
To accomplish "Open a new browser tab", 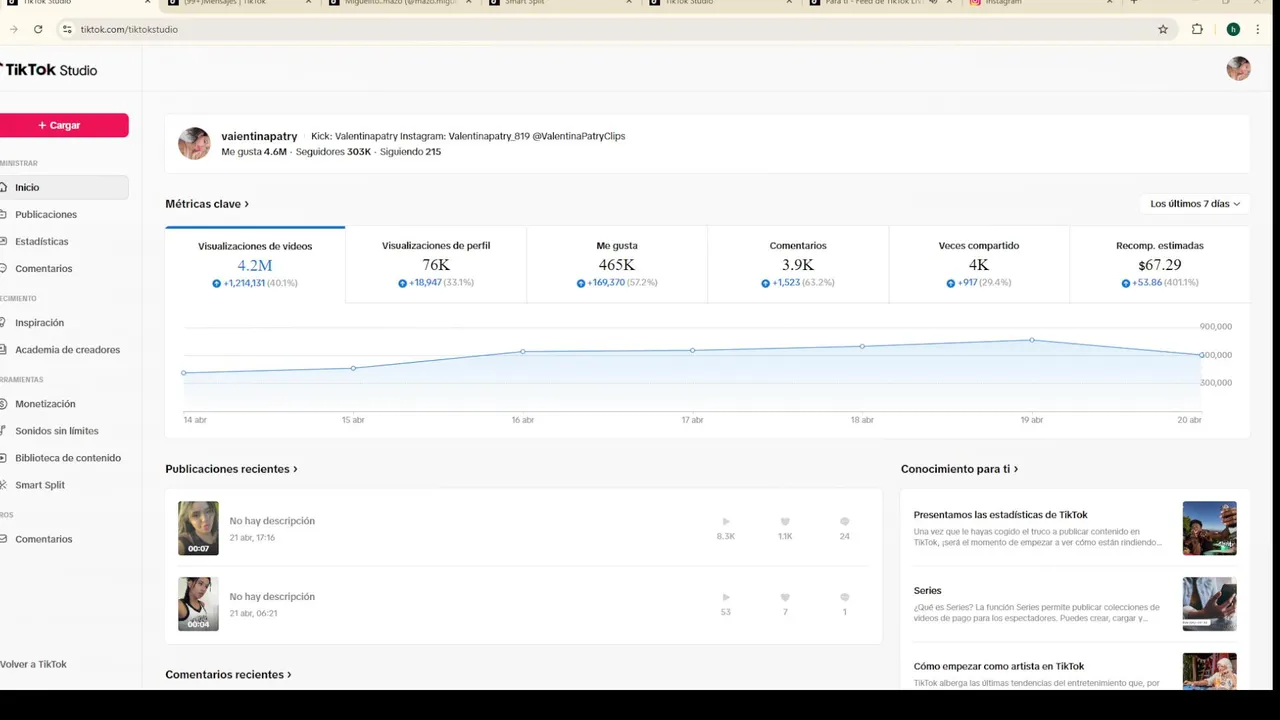I will (x=1134, y=3).
